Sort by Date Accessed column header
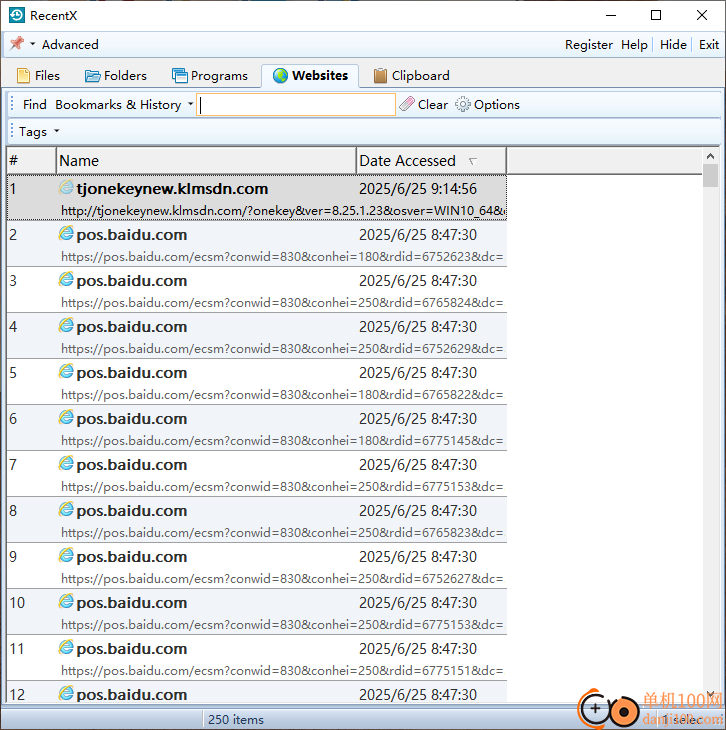The height and width of the screenshot is (730, 726). point(431,161)
